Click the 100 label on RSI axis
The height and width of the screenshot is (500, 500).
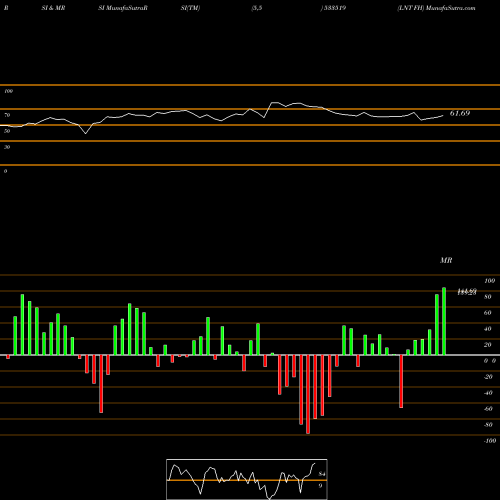click(8, 91)
